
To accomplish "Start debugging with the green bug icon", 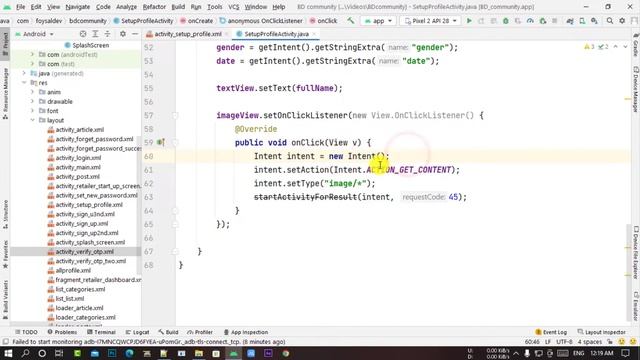I will coord(506,20).
